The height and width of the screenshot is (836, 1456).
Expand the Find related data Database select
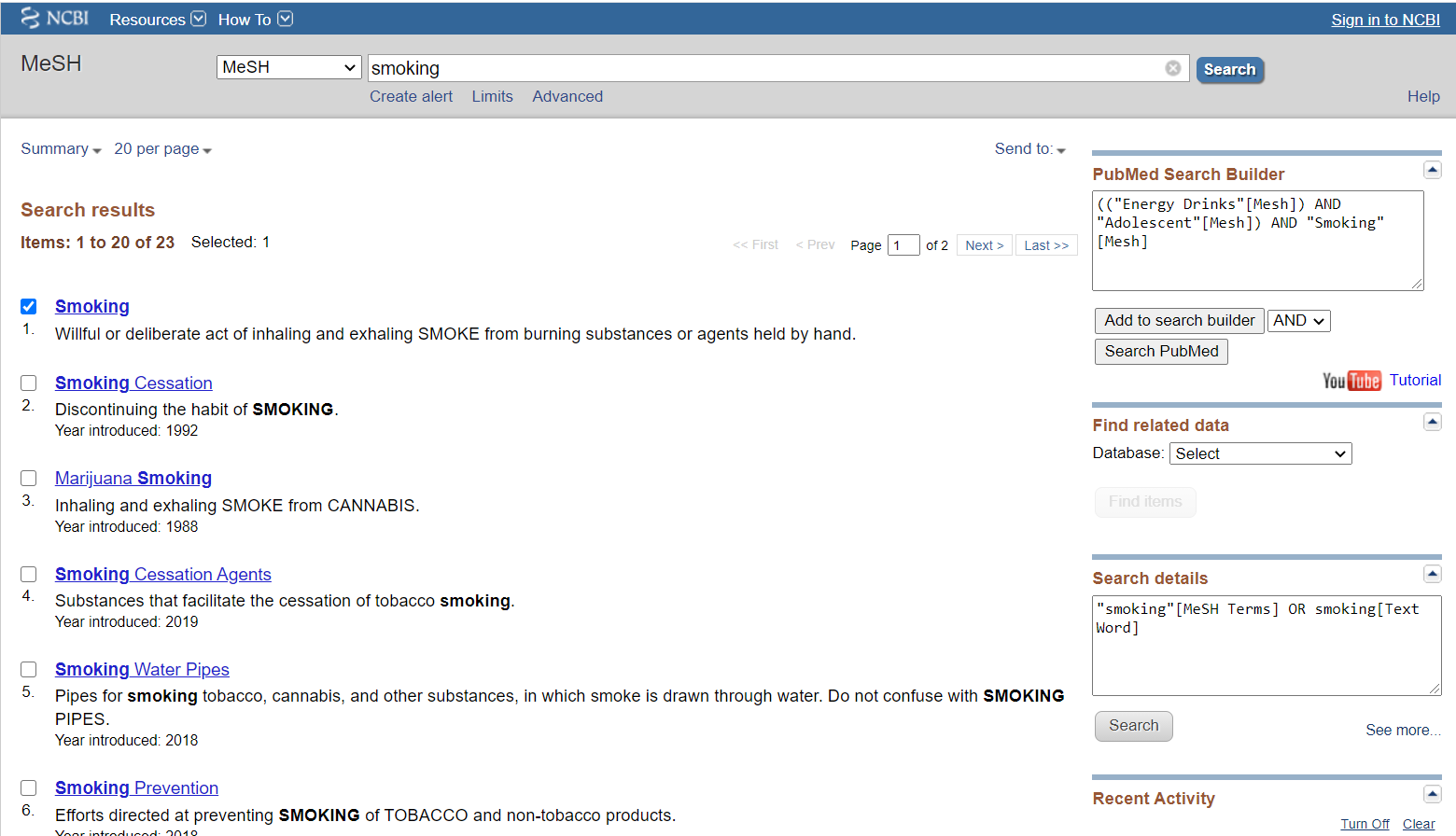click(1259, 453)
